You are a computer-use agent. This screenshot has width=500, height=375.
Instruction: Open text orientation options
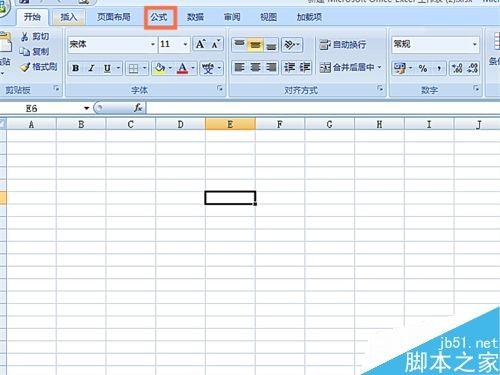click(292, 44)
